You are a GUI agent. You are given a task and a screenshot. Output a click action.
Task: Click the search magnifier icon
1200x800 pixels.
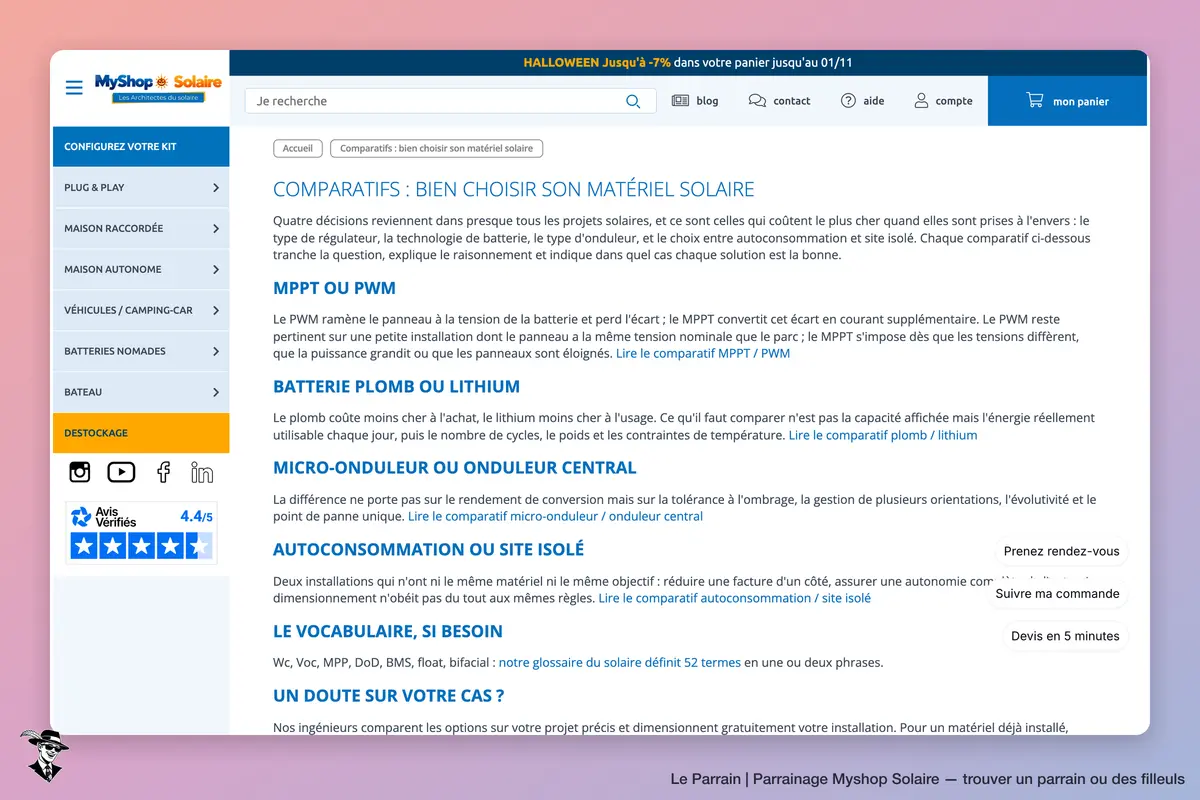tap(633, 101)
